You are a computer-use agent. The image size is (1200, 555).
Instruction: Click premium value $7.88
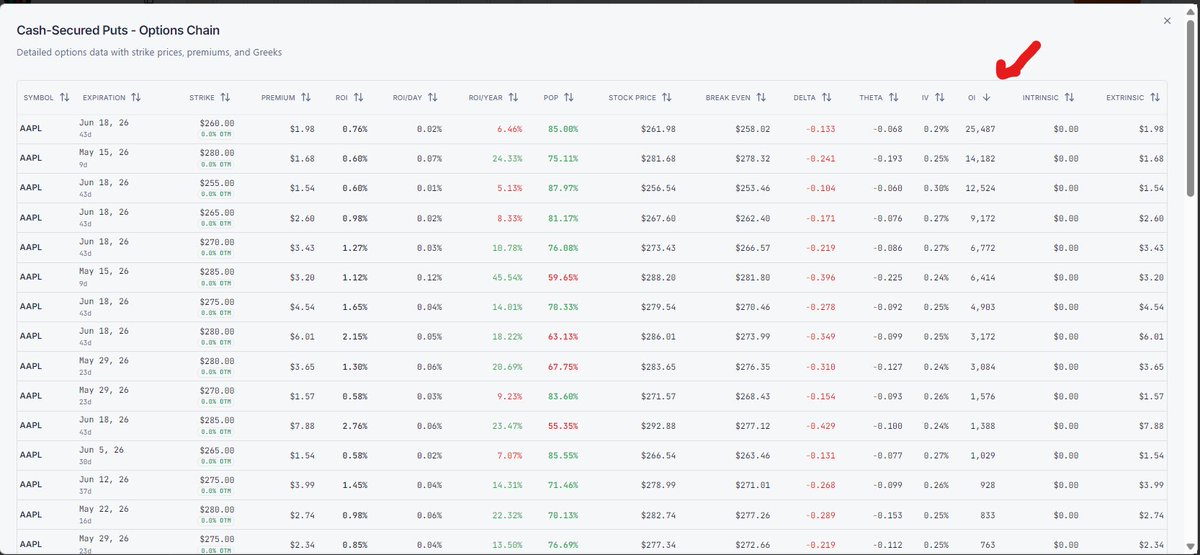(x=302, y=426)
